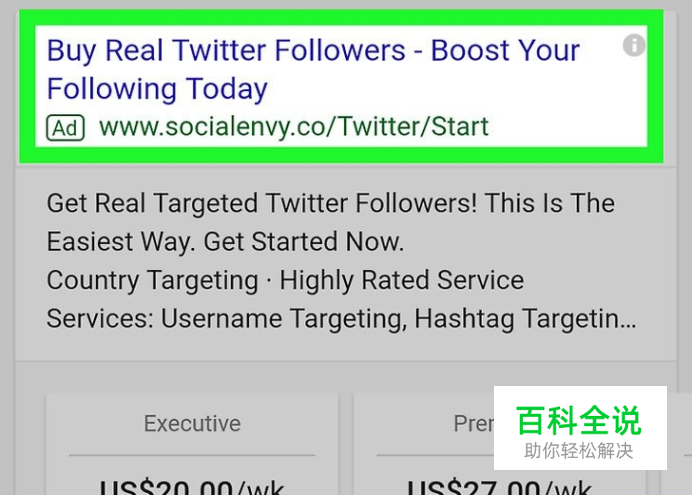Click the "Country Targeting" callout text
This screenshot has width=692, height=495.
click(152, 281)
